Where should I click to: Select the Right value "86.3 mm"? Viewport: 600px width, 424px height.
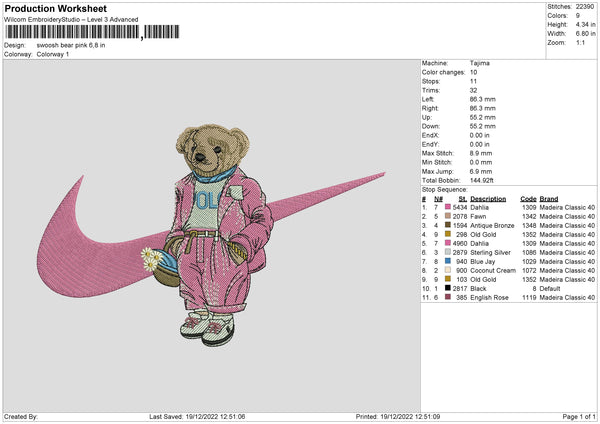[x=483, y=108]
